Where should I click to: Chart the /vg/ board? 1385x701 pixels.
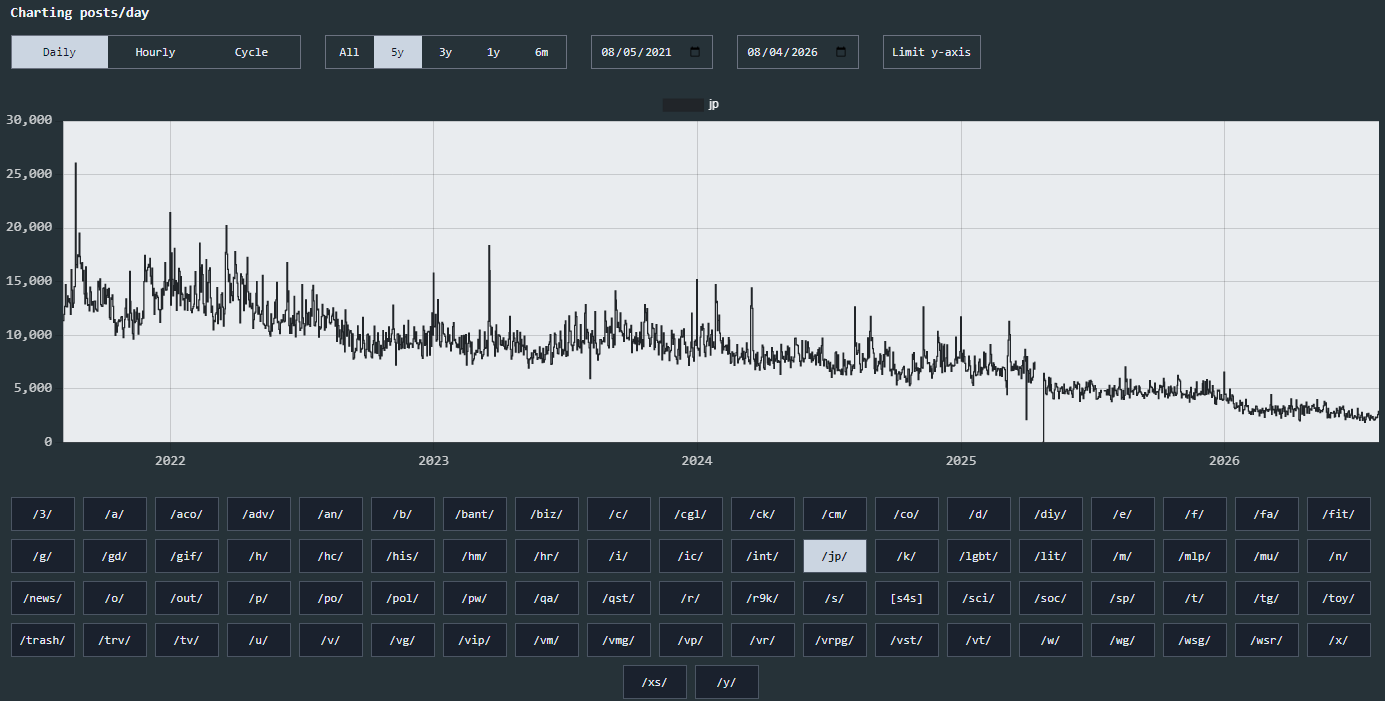(x=403, y=640)
